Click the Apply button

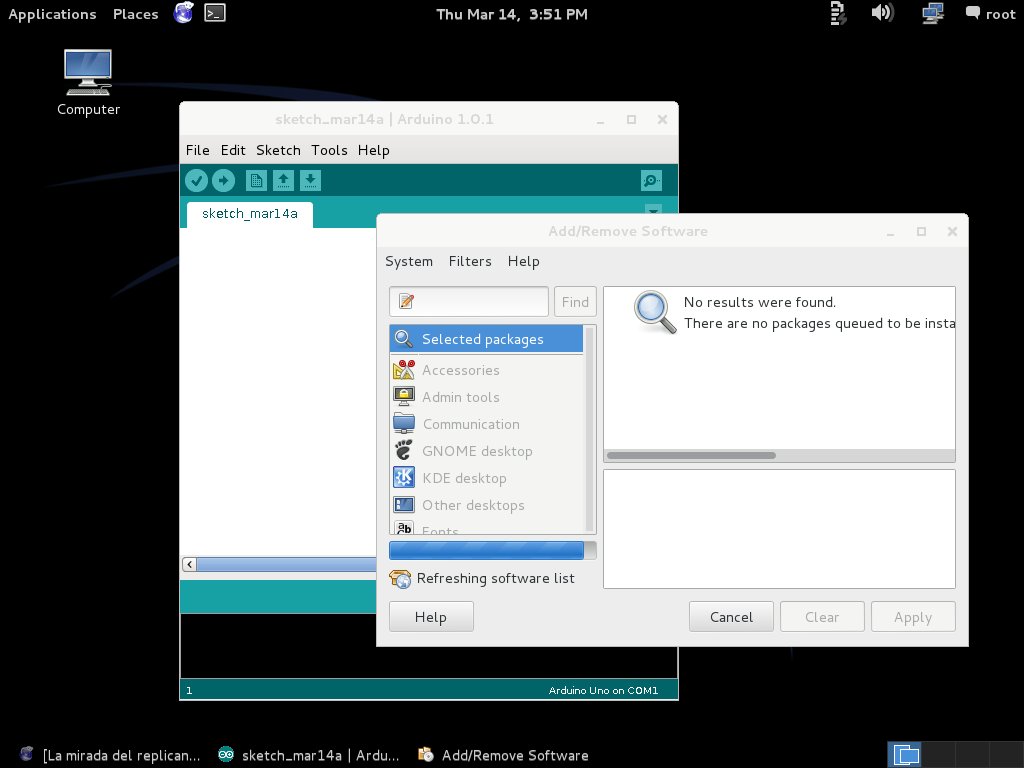[913, 617]
